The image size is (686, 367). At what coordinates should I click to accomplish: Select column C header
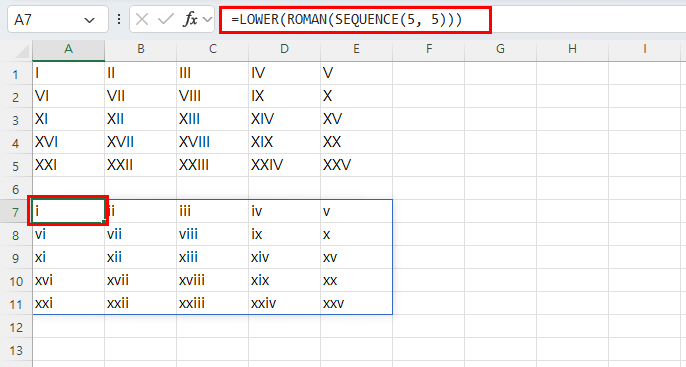point(213,49)
